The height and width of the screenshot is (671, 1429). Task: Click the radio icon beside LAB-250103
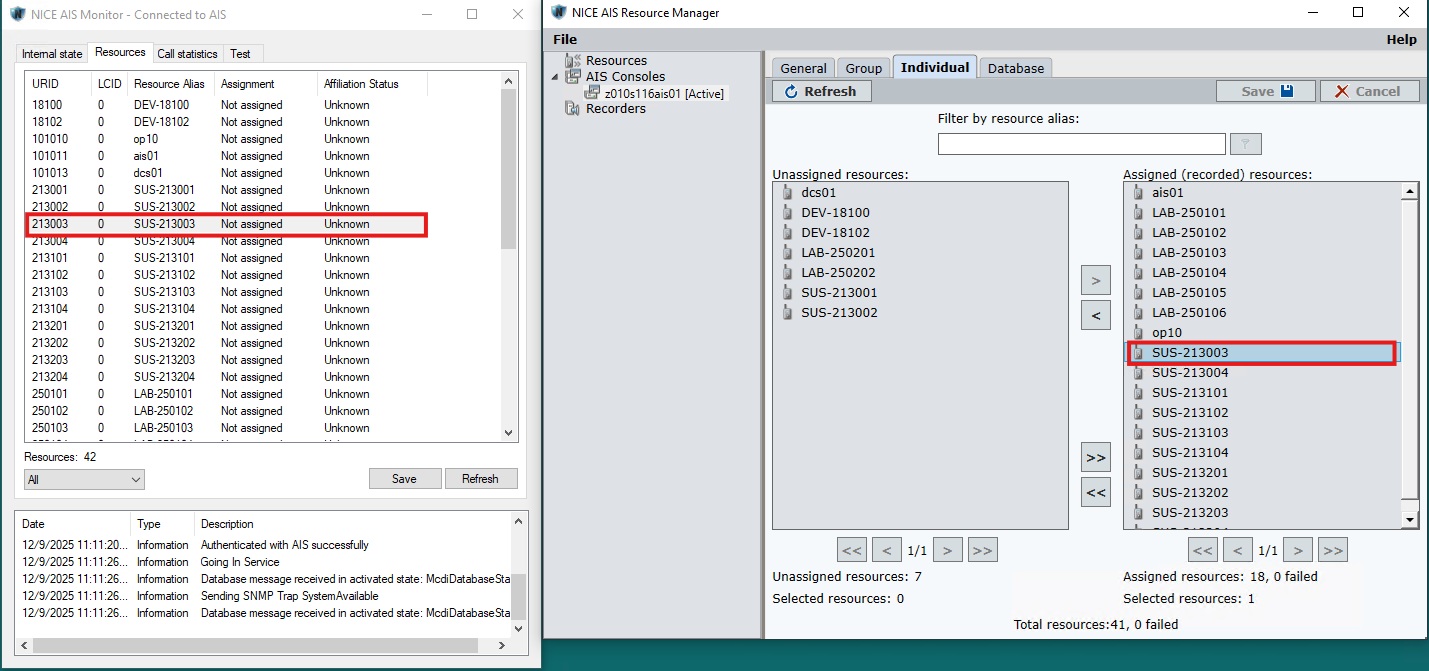tap(1138, 253)
